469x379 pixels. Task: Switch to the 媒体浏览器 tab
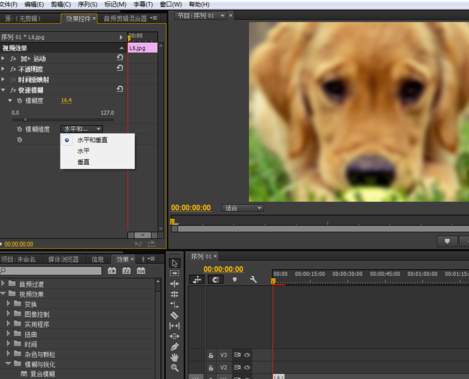pyautogui.click(x=63, y=259)
